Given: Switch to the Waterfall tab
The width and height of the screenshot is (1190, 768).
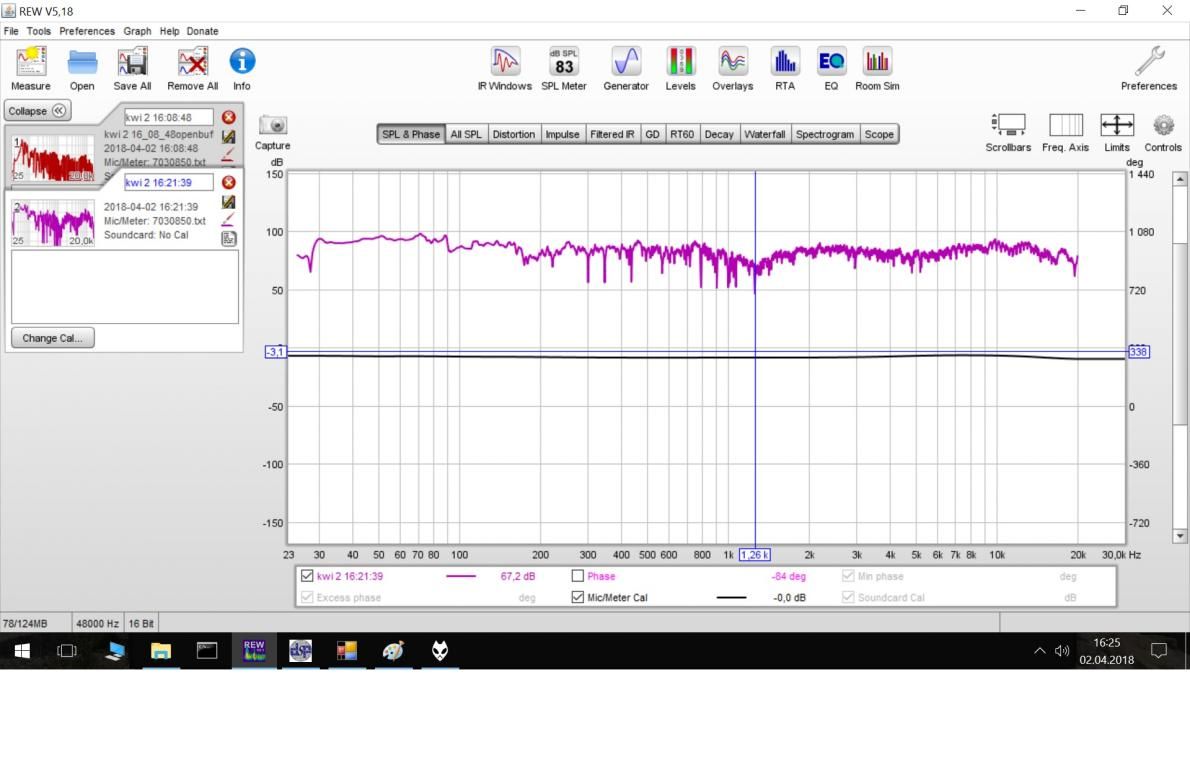Looking at the screenshot, I should pyautogui.click(x=765, y=134).
